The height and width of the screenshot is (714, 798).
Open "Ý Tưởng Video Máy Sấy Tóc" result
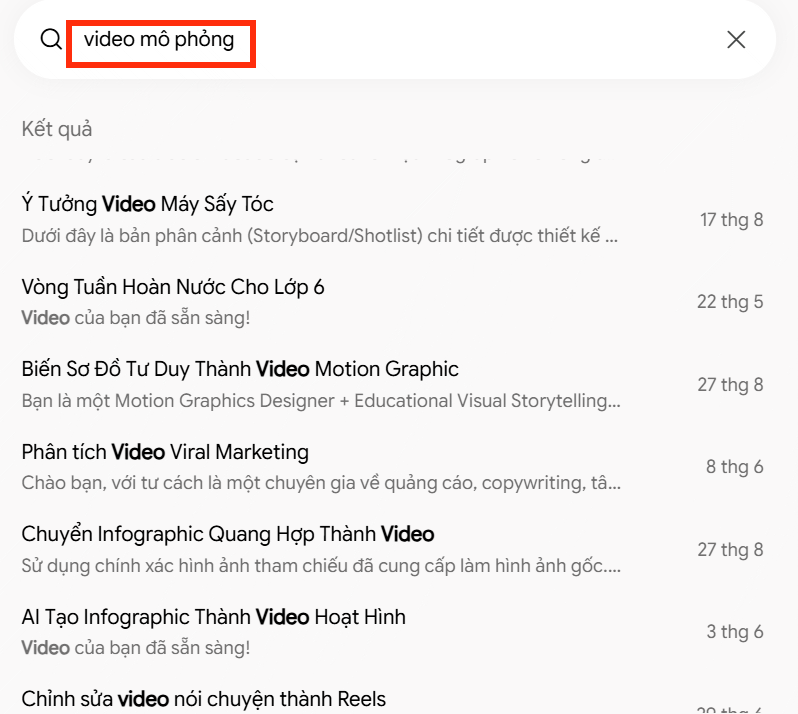click(148, 204)
